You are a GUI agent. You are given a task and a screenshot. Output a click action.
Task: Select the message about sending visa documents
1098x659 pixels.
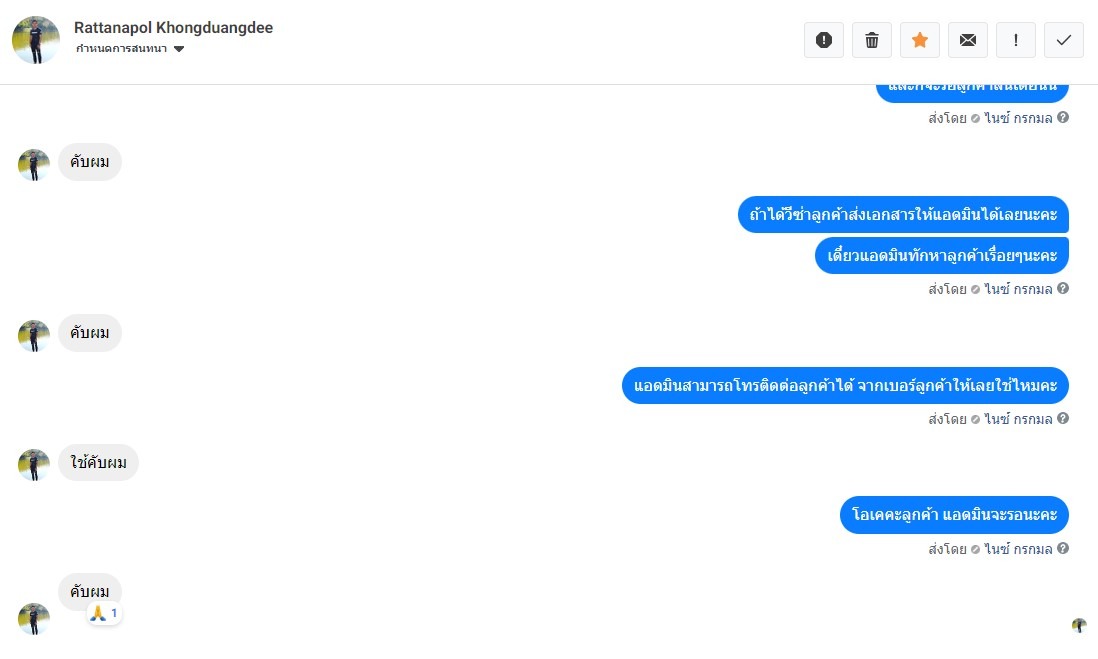pos(903,214)
